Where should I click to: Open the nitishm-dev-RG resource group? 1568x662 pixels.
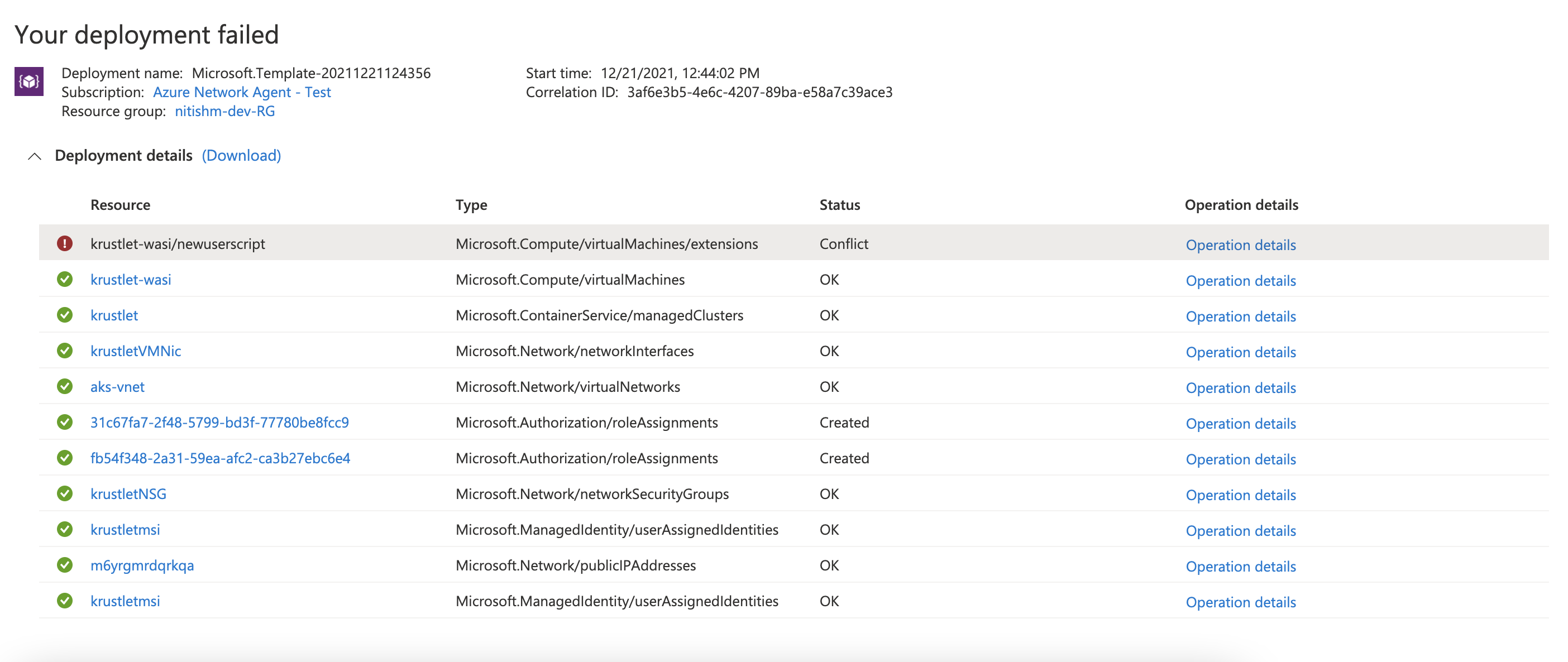[x=224, y=111]
